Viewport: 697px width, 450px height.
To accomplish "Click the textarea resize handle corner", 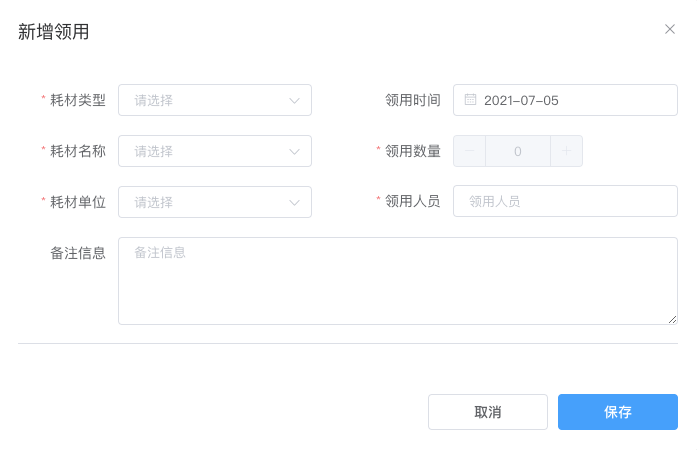I will click(673, 320).
